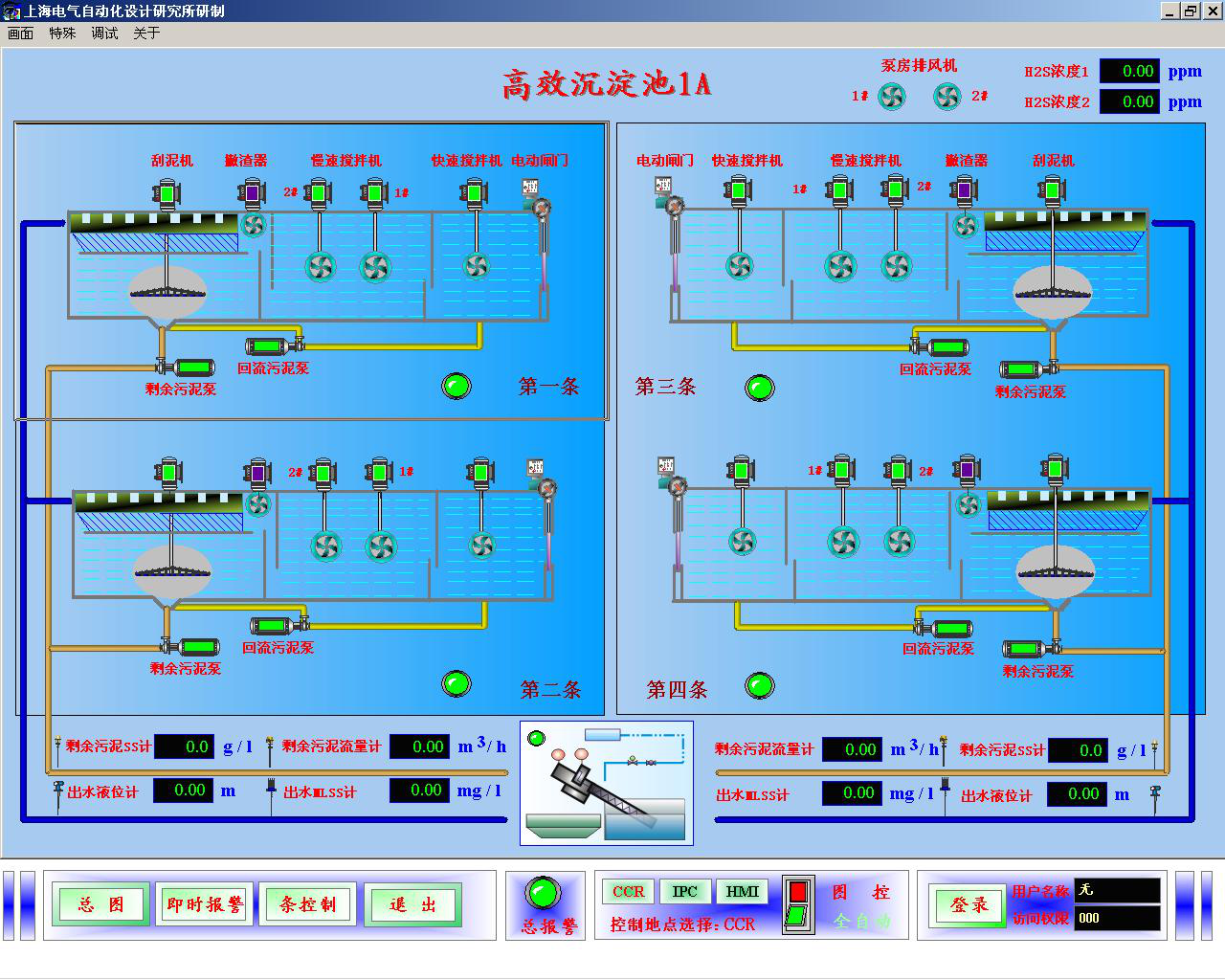Select CCR control location
Screen dimensions: 1225x980
click(x=628, y=892)
